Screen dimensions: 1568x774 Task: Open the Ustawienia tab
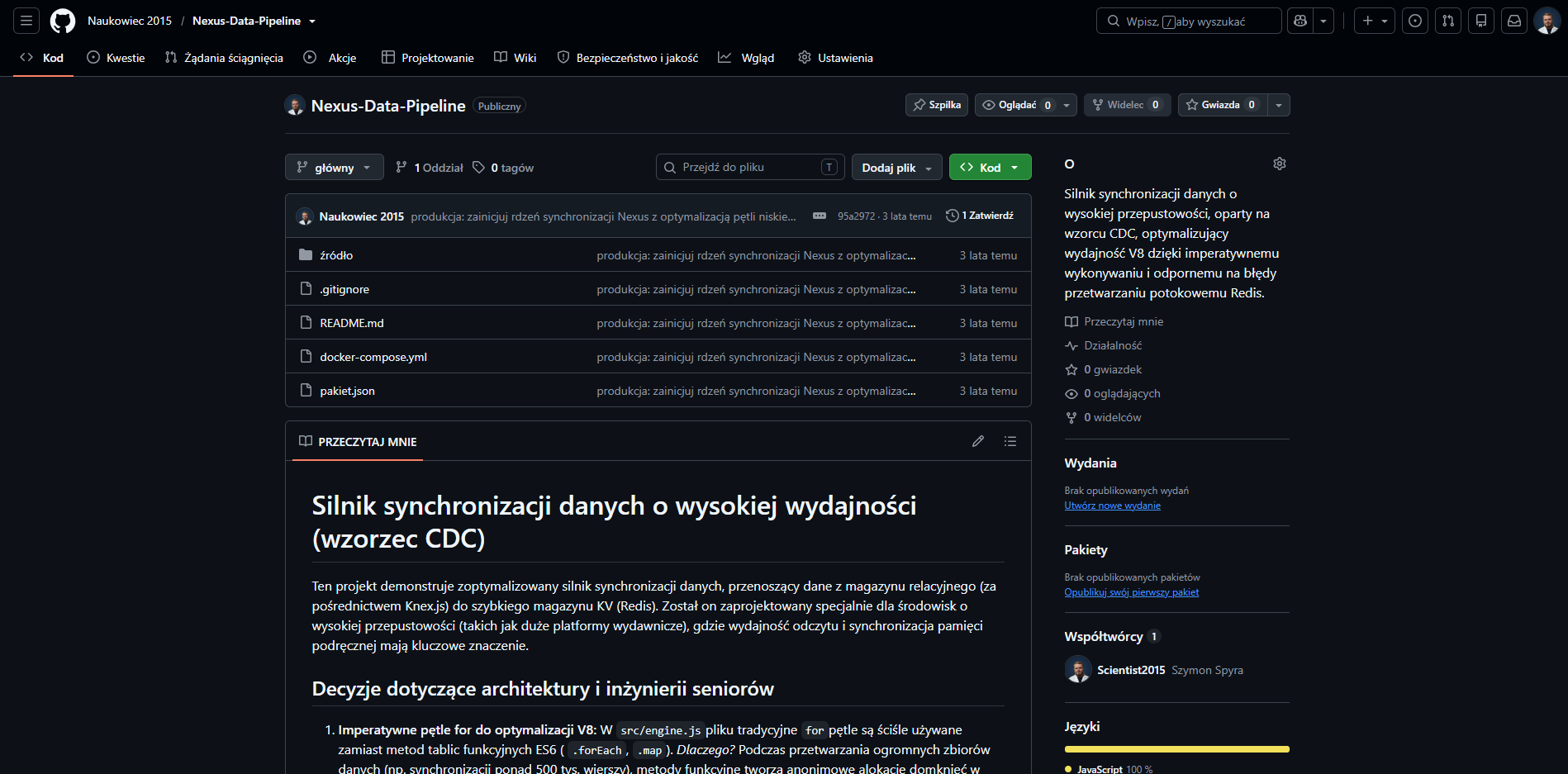point(836,58)
